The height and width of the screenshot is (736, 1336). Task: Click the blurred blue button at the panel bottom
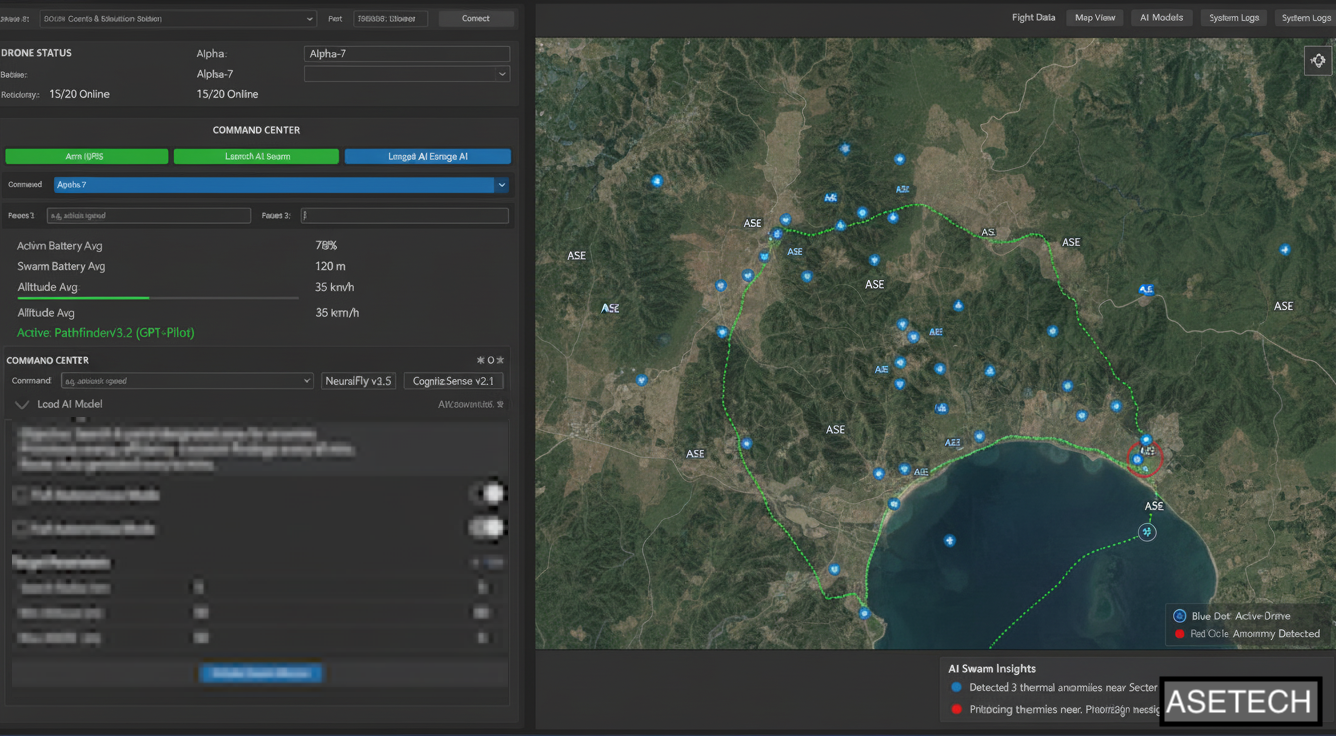coord(261,674)
